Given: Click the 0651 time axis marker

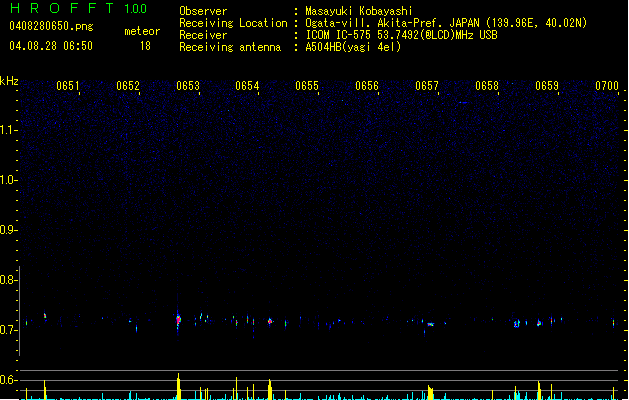Looking at the screenshot, I should (67, 86).
